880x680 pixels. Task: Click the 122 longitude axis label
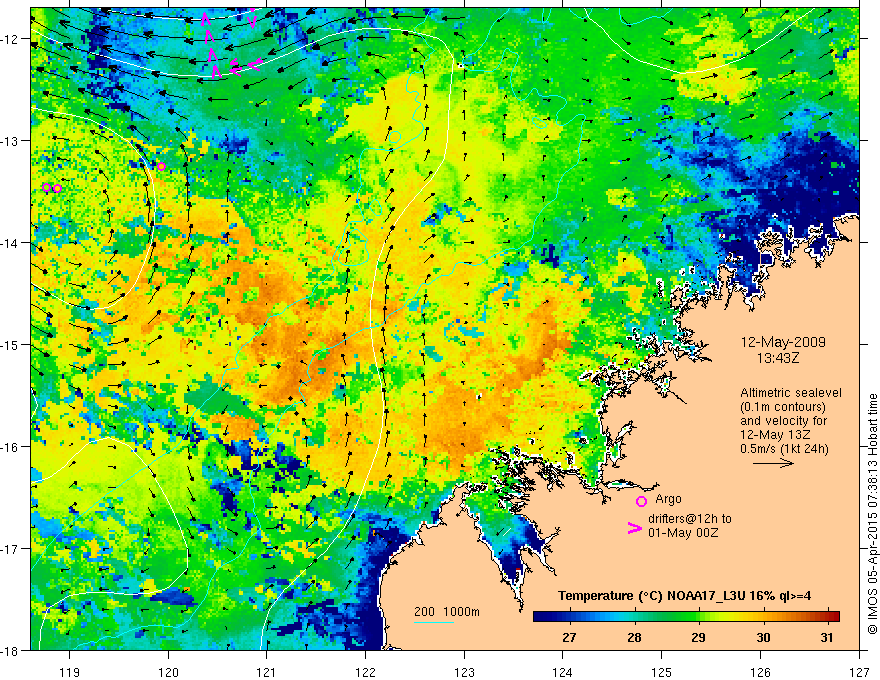[365, 672]
